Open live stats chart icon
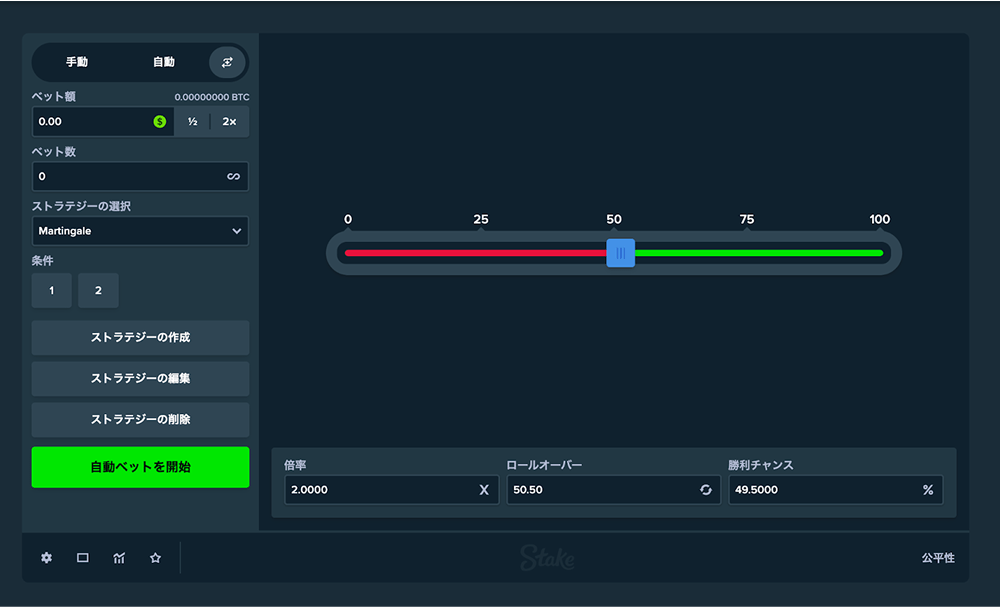 click(119, 558)
